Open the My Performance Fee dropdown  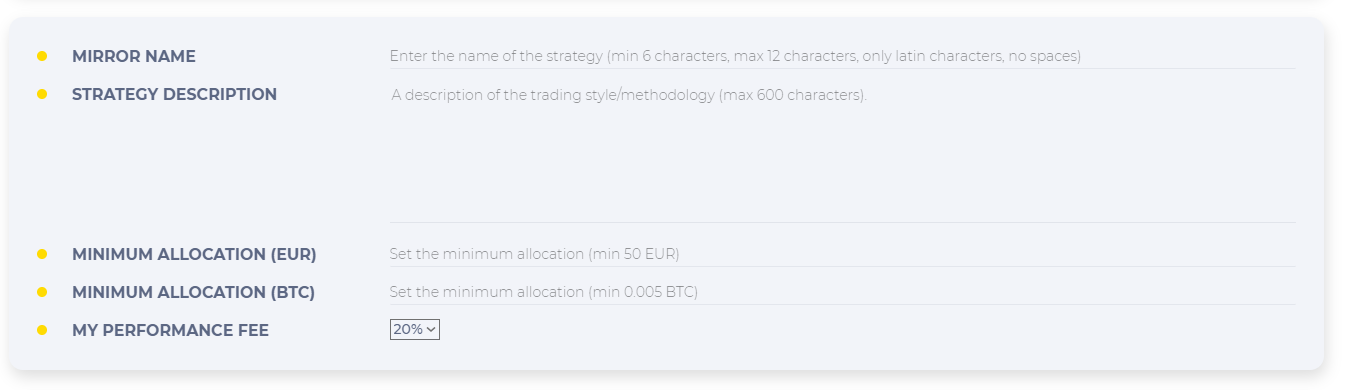(415, 330)
